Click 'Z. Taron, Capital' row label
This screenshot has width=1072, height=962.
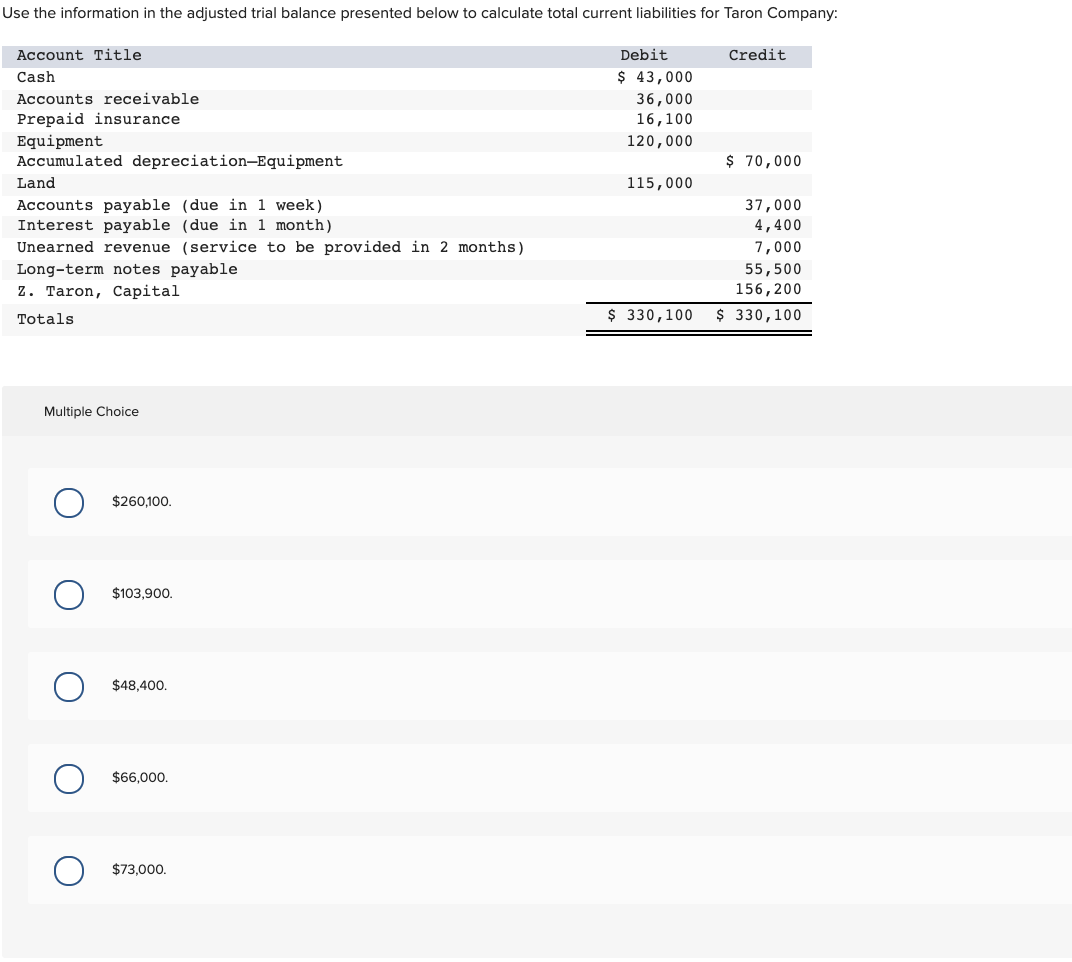98,291
